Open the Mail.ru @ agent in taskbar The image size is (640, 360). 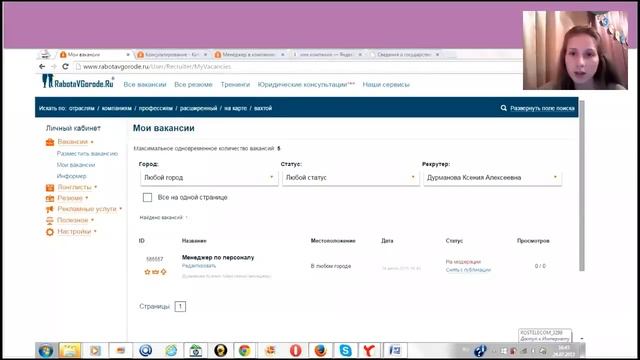[146, 351]
